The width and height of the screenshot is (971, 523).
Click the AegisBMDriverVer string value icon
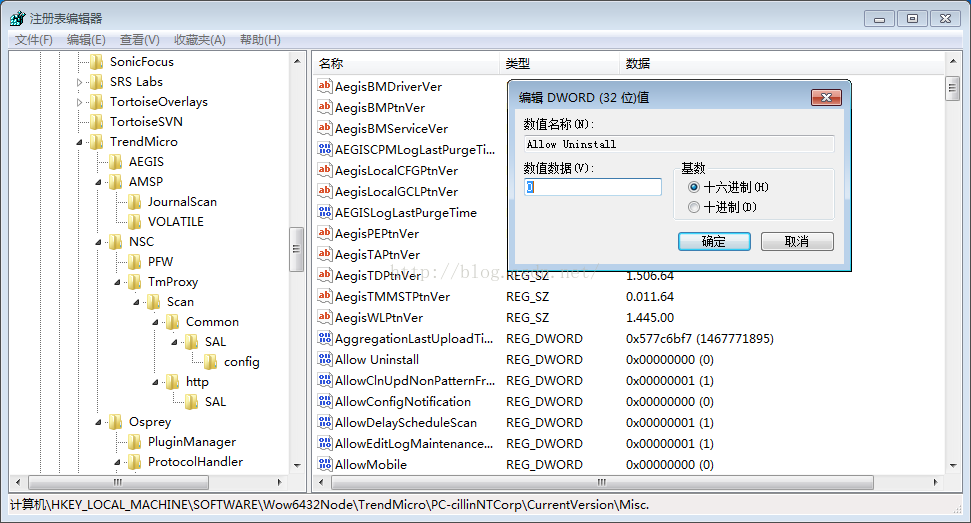point(324,86)
